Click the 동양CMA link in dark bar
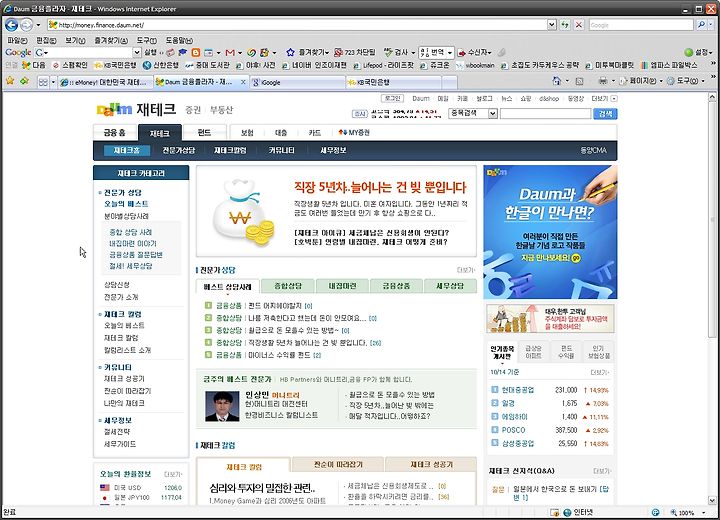This screenshot has width=720, height=520. pyautogui.click(x=594, y=150)
